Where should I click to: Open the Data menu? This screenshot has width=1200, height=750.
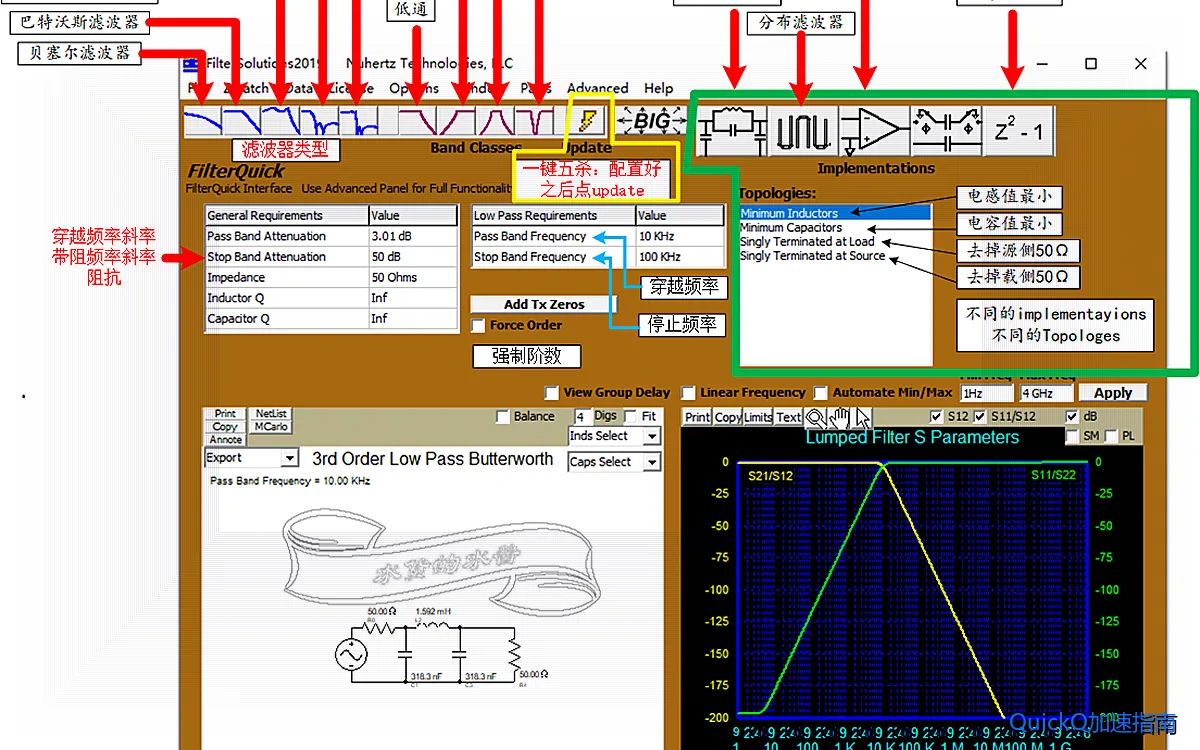298,88
